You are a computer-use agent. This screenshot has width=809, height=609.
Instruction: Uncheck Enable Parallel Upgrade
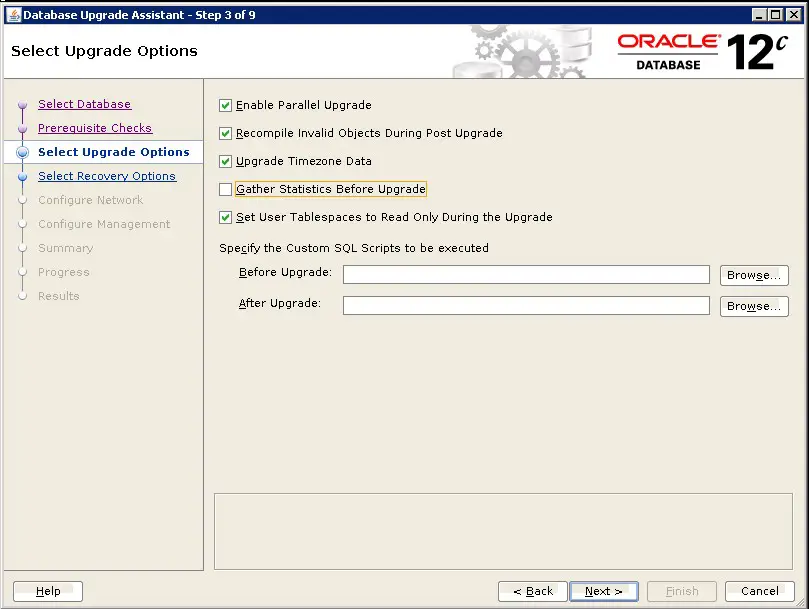(x=225, y=106)
